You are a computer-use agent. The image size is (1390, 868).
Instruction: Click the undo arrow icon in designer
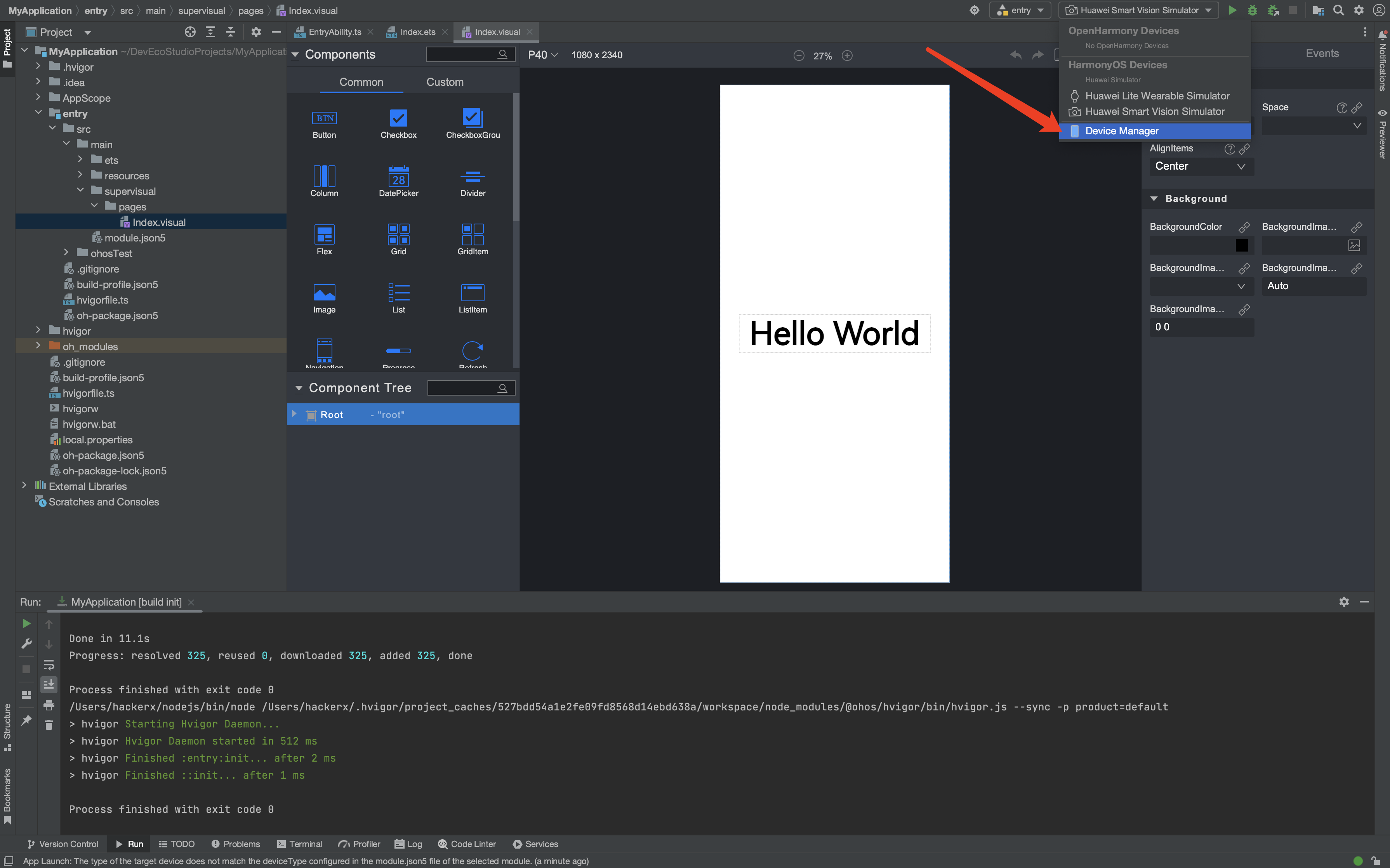(x=1015, y=55)
